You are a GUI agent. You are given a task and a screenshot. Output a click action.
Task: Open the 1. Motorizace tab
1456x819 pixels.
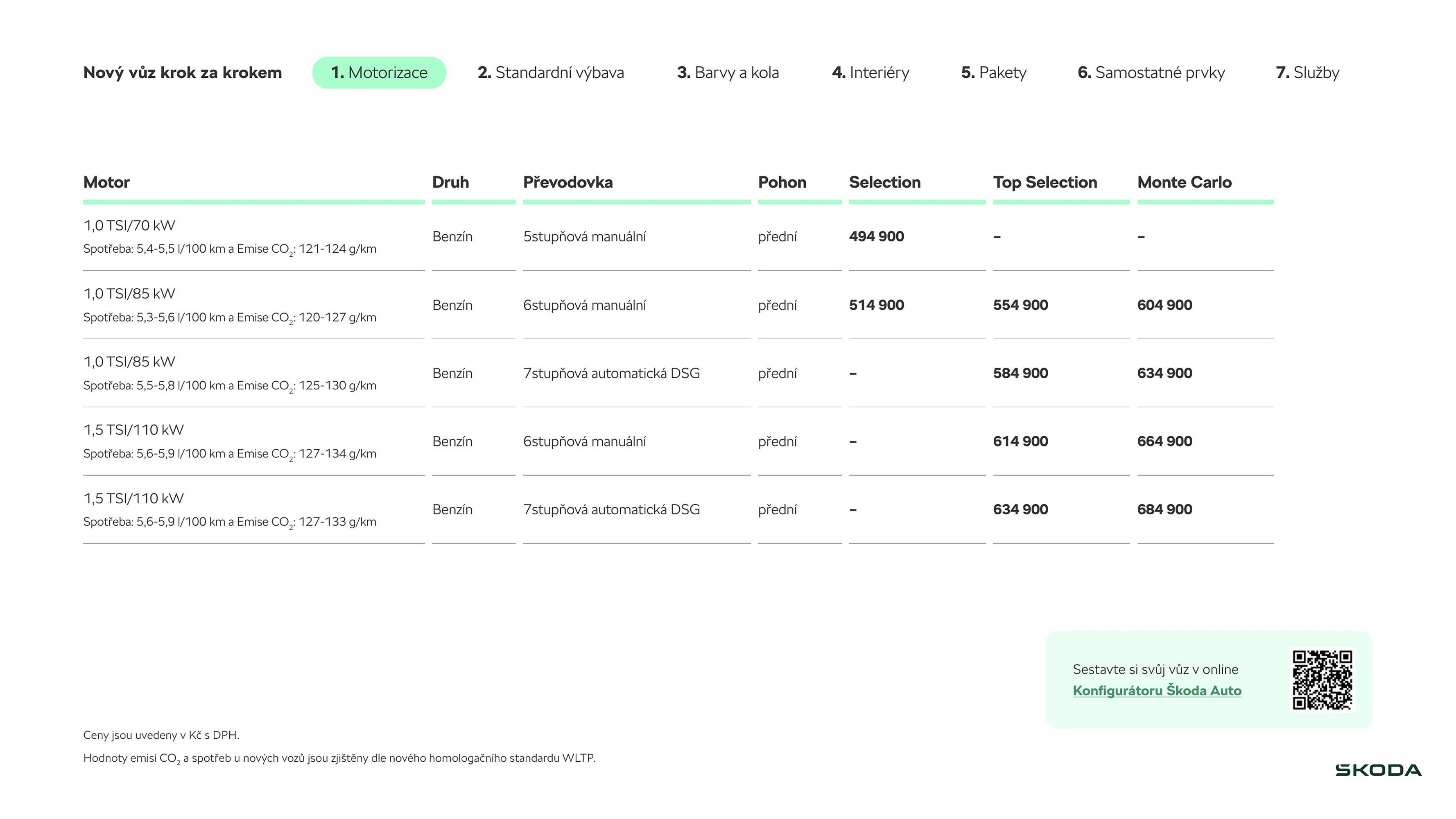point(379,72)
